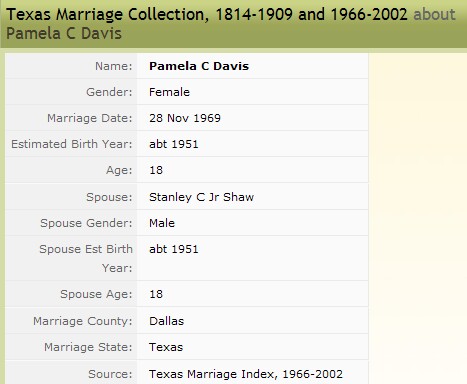Click the Marriage County value Dallas
The image size is (467, 384).
(166, 321)
